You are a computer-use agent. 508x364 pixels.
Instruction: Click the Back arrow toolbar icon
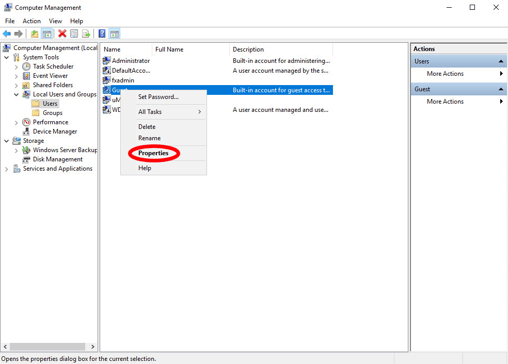[7, 34]
